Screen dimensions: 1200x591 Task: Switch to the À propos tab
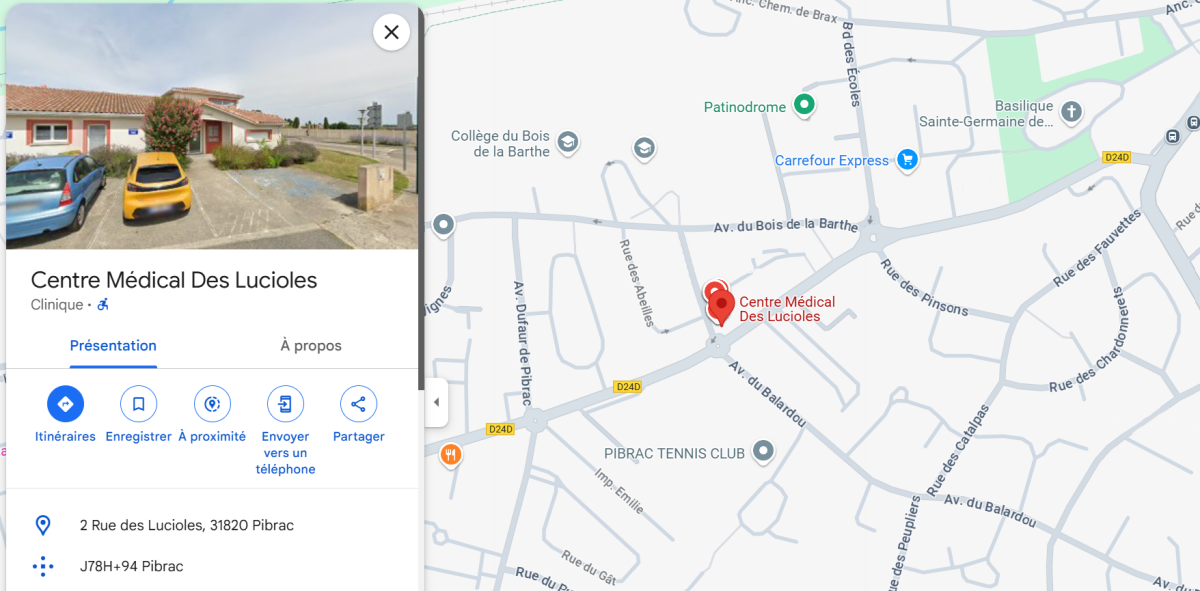pyautogui.click(x=311, y=346)
